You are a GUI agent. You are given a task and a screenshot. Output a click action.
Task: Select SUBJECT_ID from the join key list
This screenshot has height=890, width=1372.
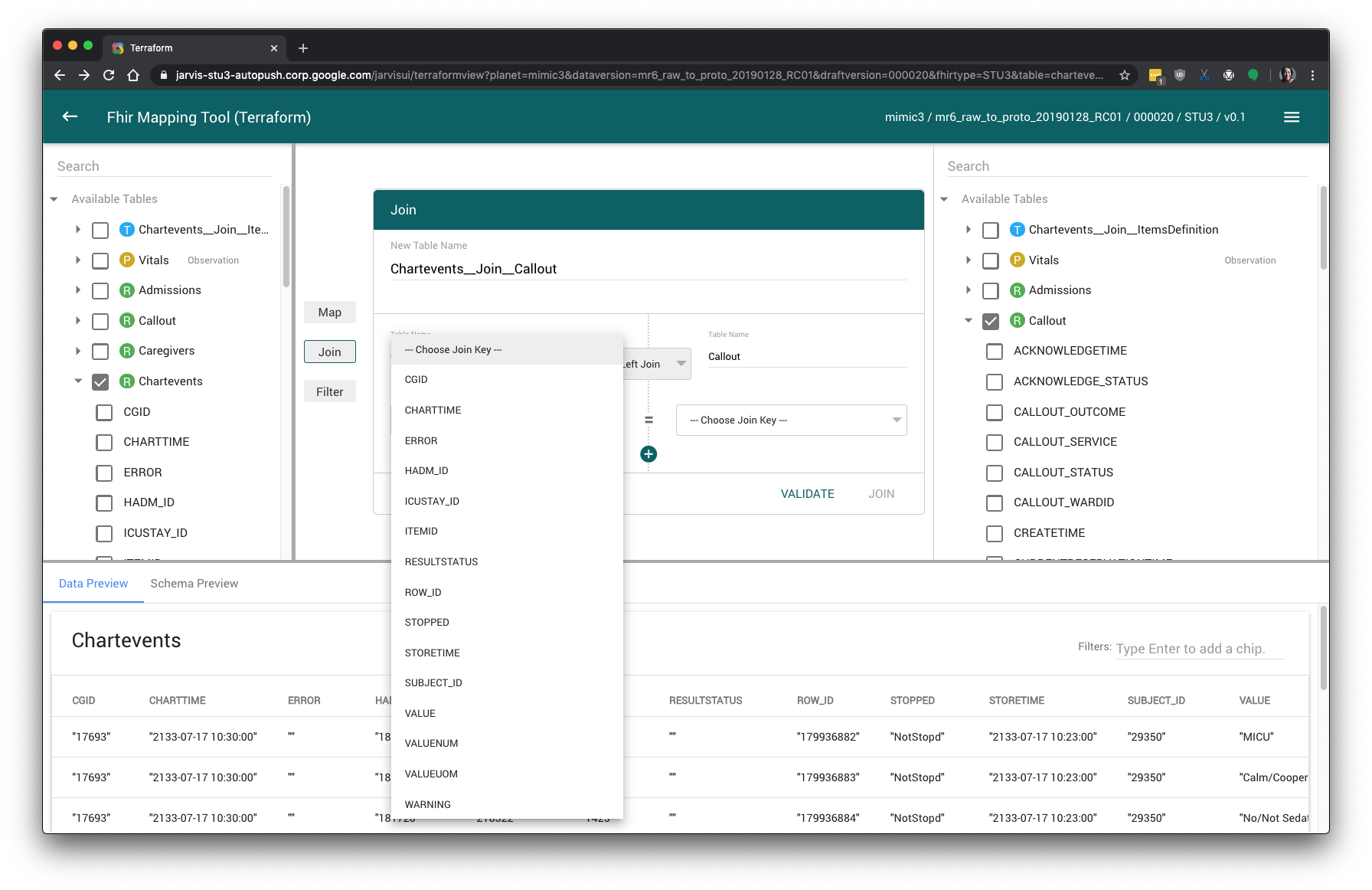coord(507,683)
